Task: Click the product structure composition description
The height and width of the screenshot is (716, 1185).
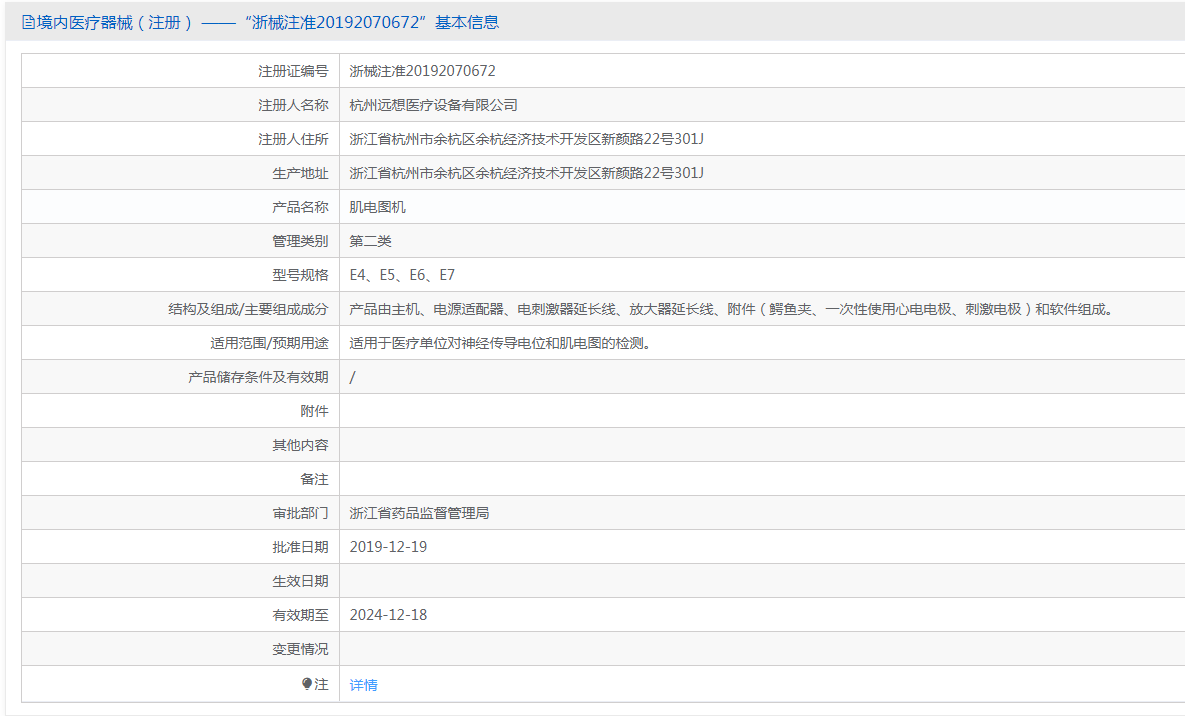Action: pyautogui.click(x=730, y=309)
